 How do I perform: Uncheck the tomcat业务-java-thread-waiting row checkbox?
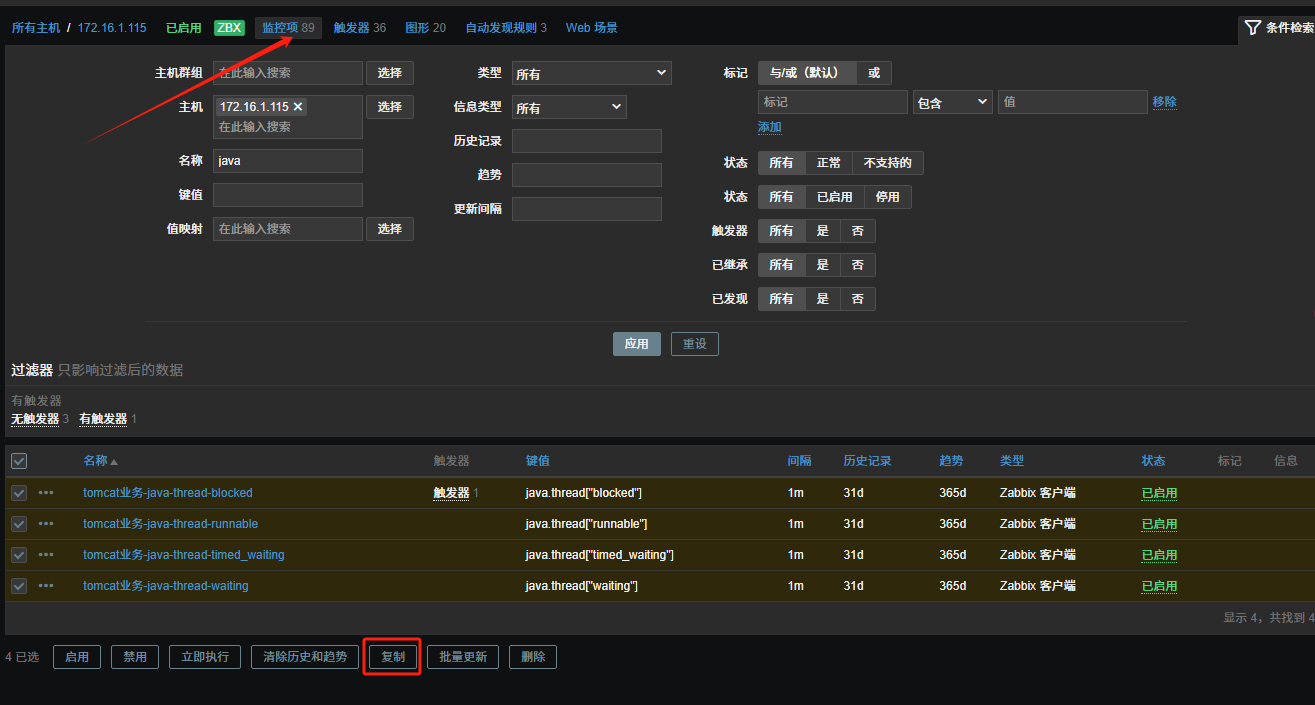(19, 586)
